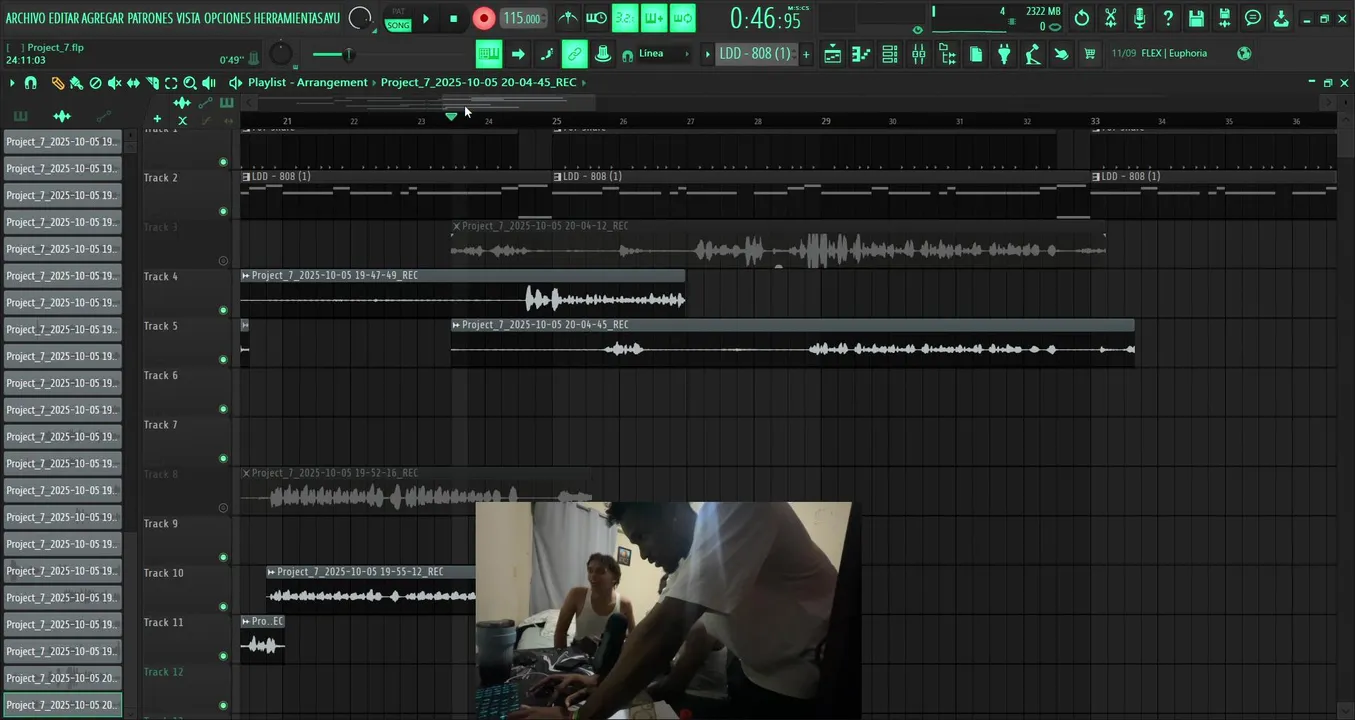Click the tempo tapper icon
Screen dimensions: 1355x720
tap(1033, 54)
